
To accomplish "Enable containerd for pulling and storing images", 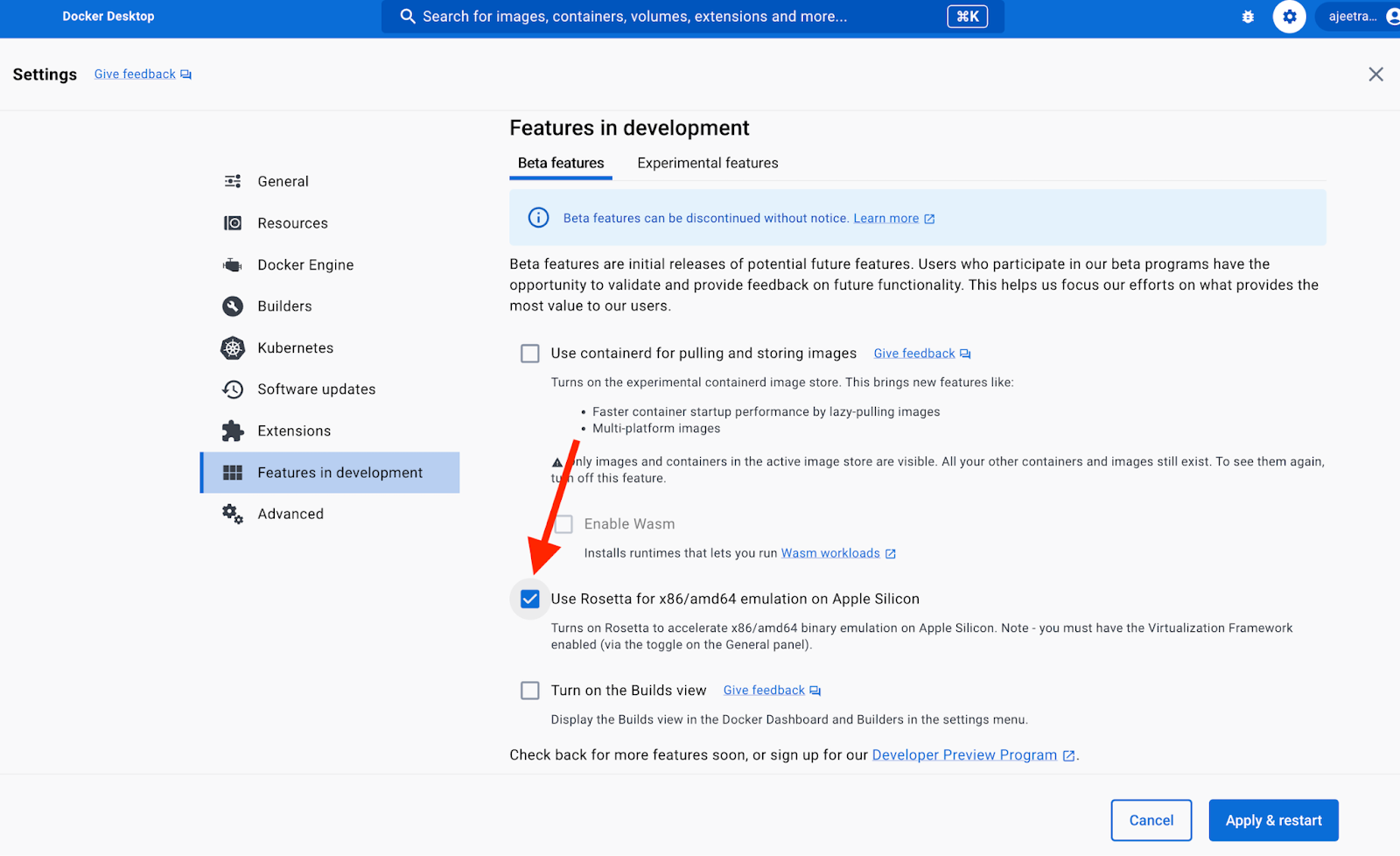I will pos(530,354).
